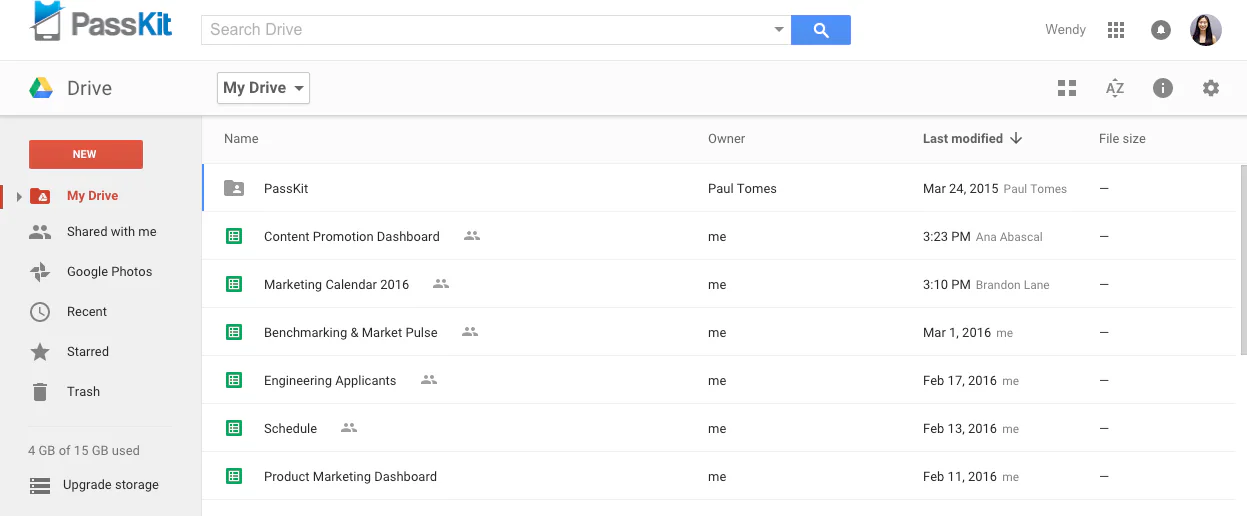Open the notifications bell
This screenshot has height=516, width=1247.
(x=1160, y=30)
